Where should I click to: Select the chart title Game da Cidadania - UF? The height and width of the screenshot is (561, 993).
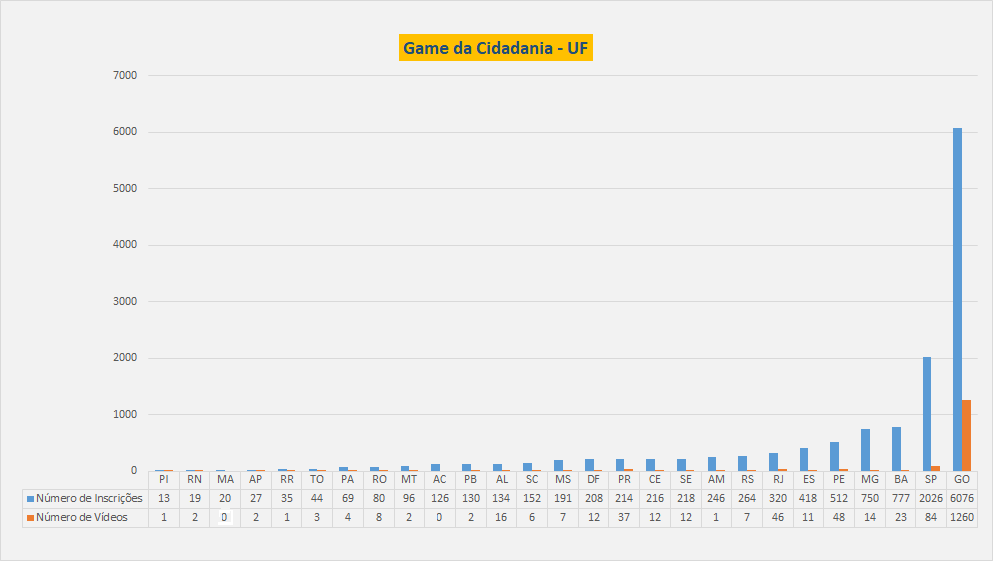click(x=496, y=48)
